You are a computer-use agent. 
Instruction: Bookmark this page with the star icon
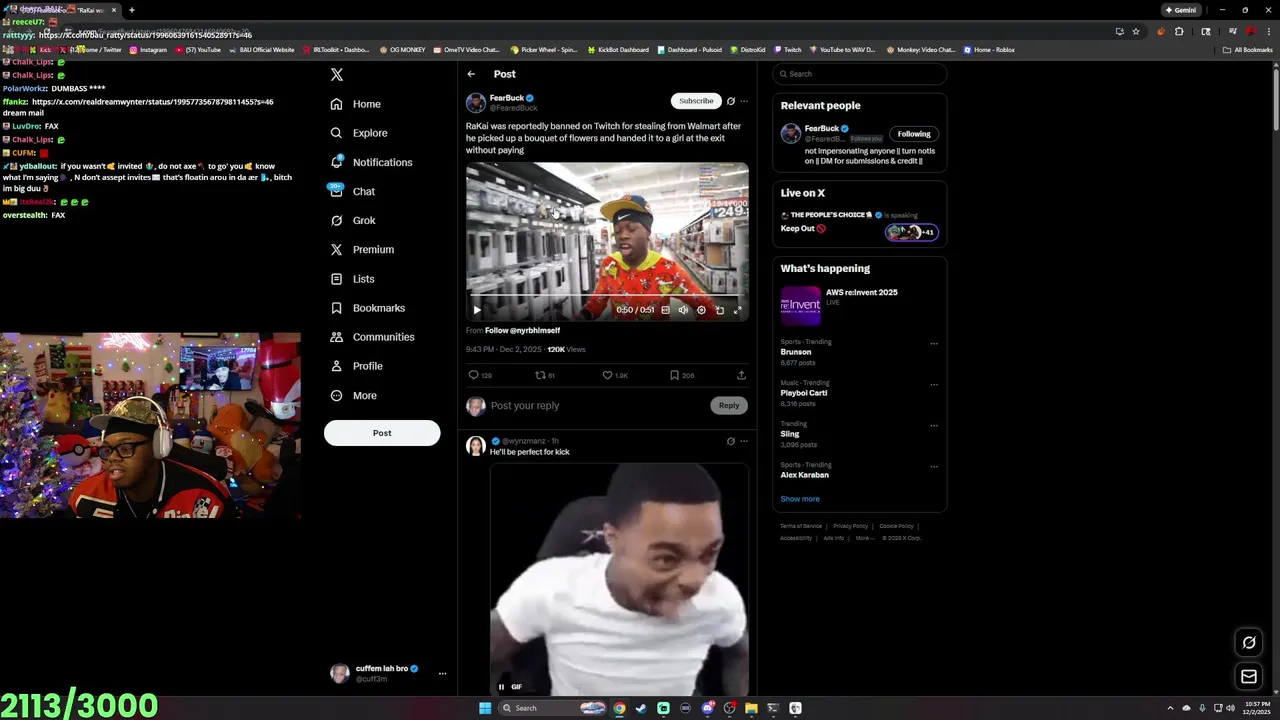coord(1136,31)
